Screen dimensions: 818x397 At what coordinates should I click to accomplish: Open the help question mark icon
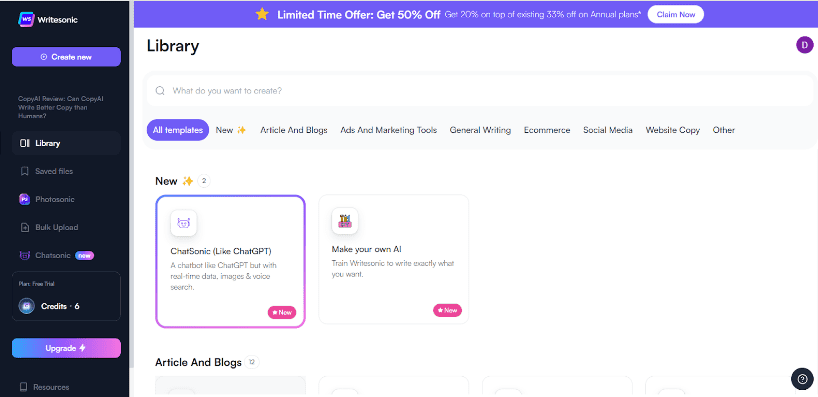coord(802,379)
